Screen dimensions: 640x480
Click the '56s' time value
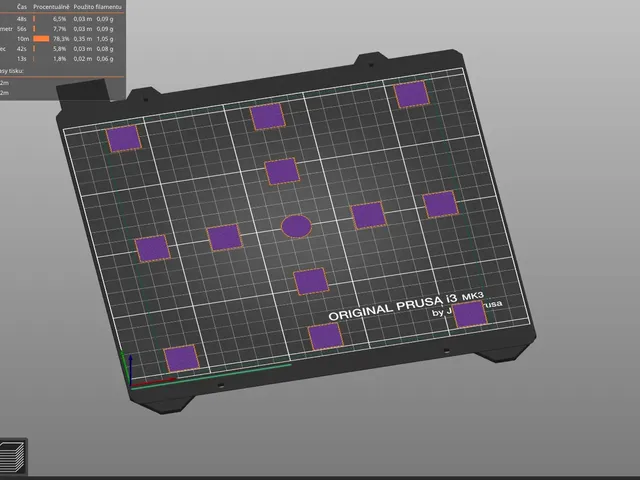pos(22,29)
